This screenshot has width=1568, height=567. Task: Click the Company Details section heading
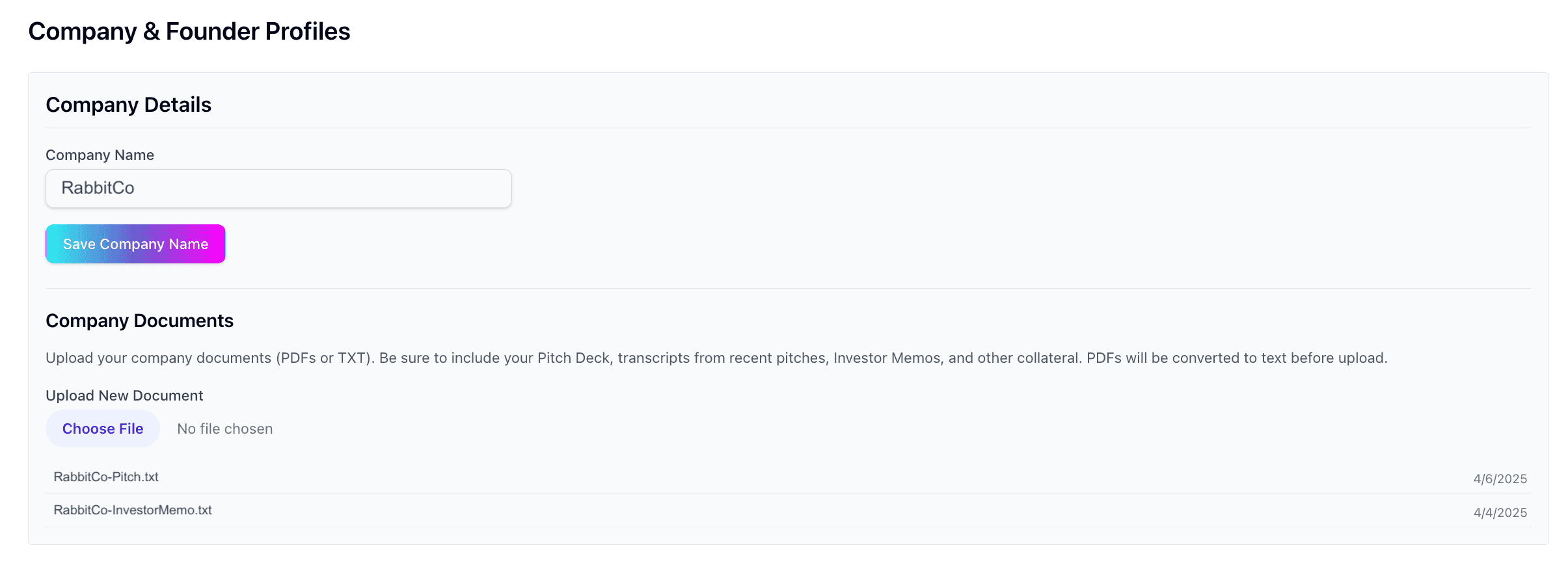pos(128,104)
